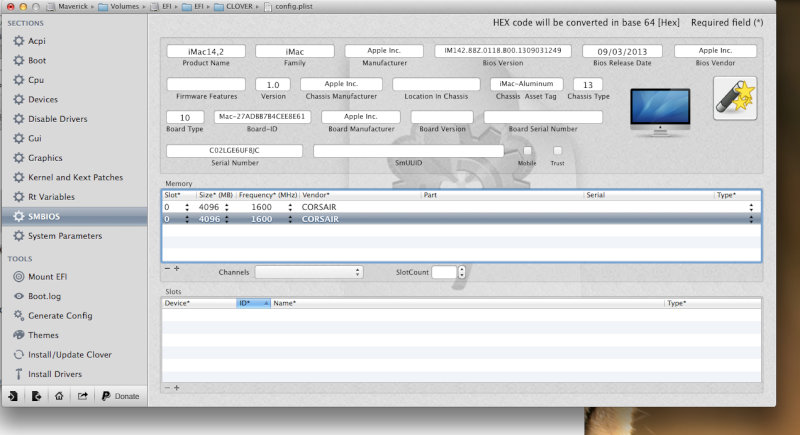Click the Product Name field iMac14,2
The image size is (800, 435).
point(206,51)
